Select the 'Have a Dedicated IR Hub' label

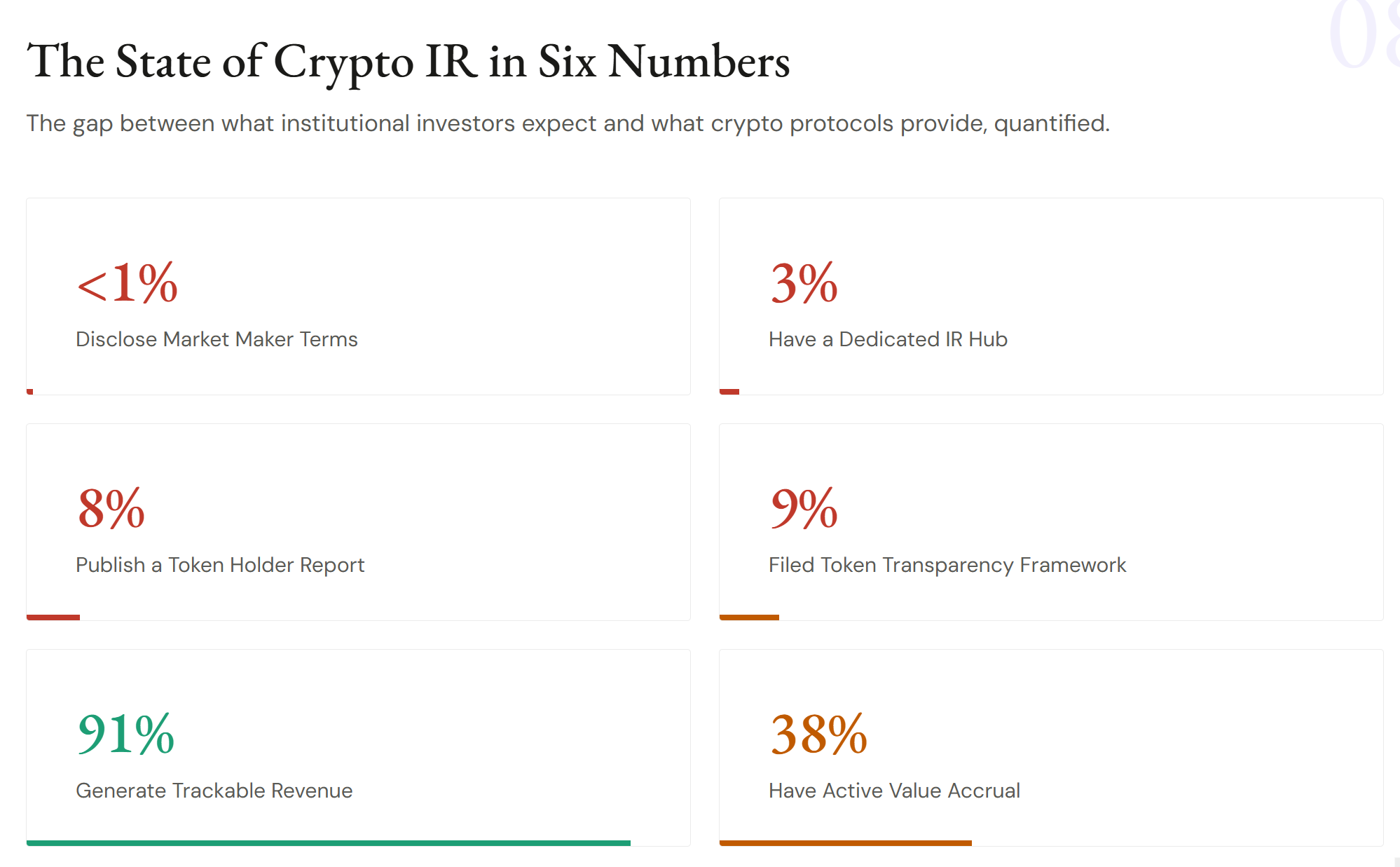point(888,339)
